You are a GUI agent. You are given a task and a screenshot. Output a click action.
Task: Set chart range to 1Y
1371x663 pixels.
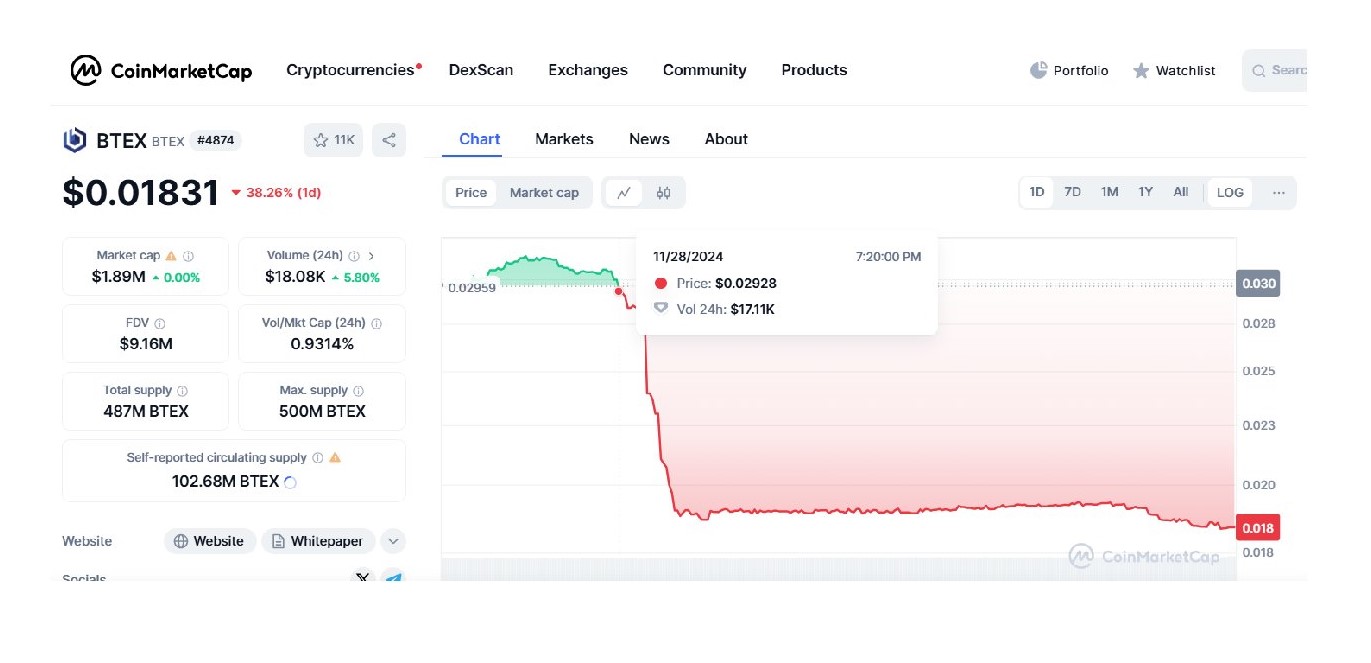[x=1146, y=192]
